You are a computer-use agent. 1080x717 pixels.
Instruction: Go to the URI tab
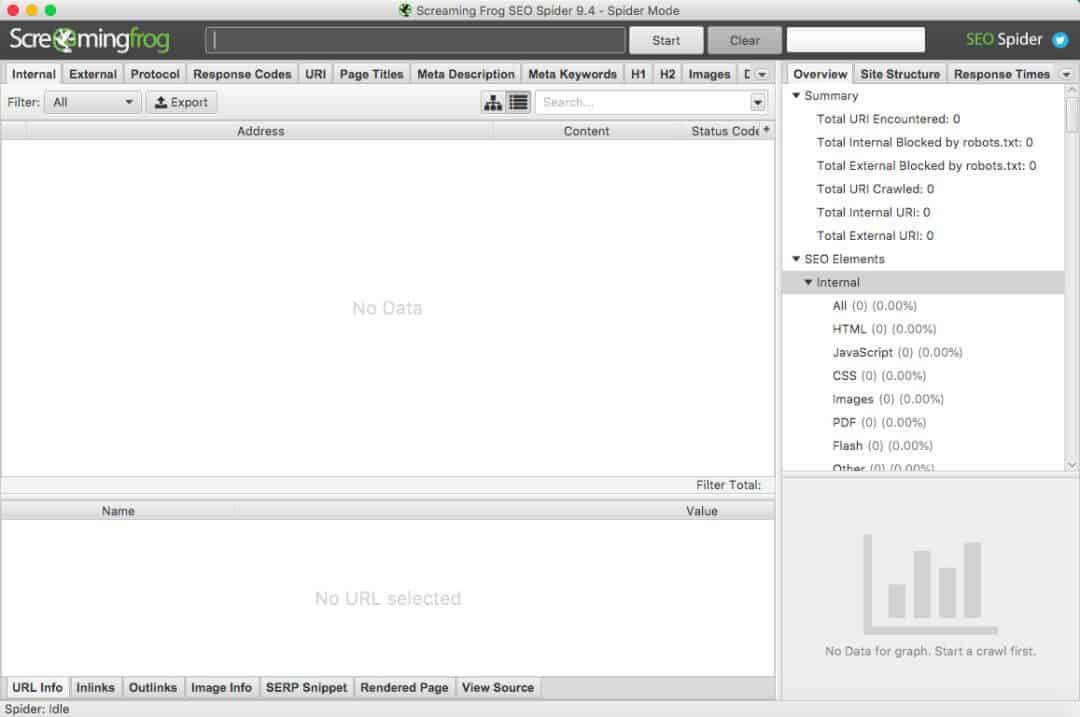tap(315, 74)
